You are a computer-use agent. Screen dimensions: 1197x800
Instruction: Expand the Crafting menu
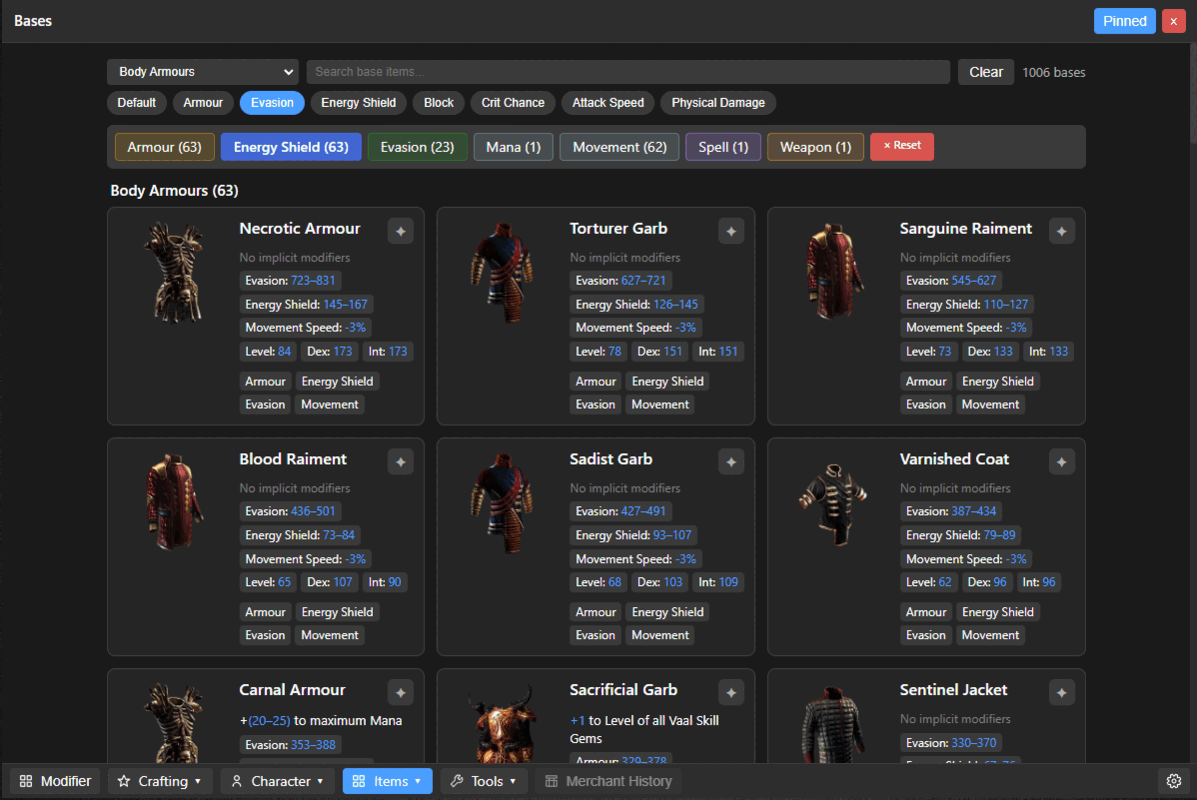(x=160, y=781)
